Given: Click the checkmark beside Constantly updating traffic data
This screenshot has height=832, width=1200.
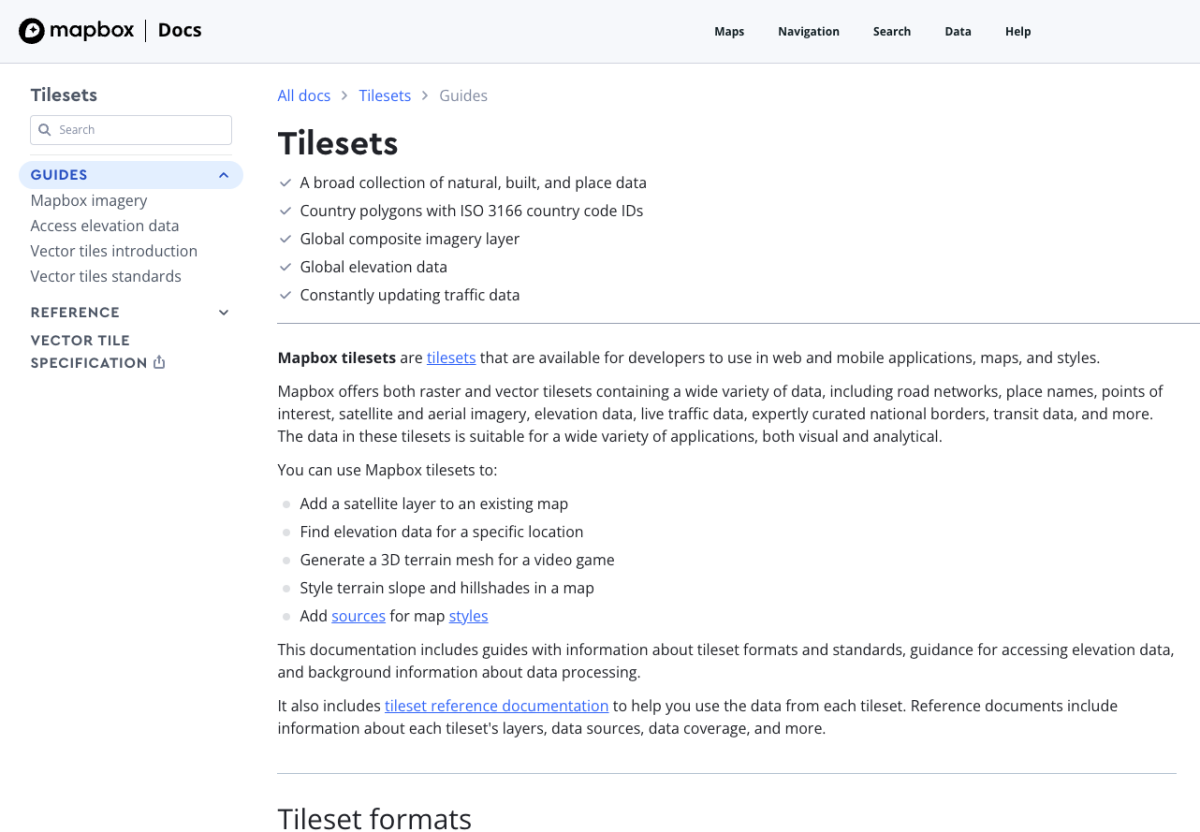Looking at the screenshot, I should [285, 295].
